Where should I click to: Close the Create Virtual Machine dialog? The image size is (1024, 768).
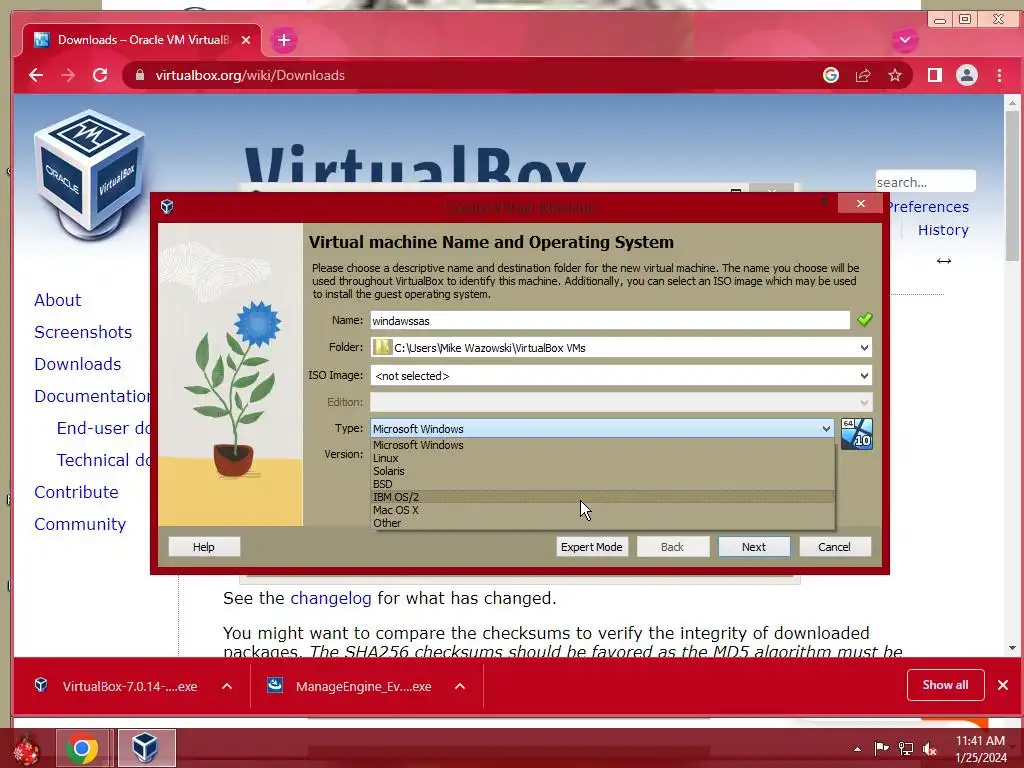tap(861, 204)
